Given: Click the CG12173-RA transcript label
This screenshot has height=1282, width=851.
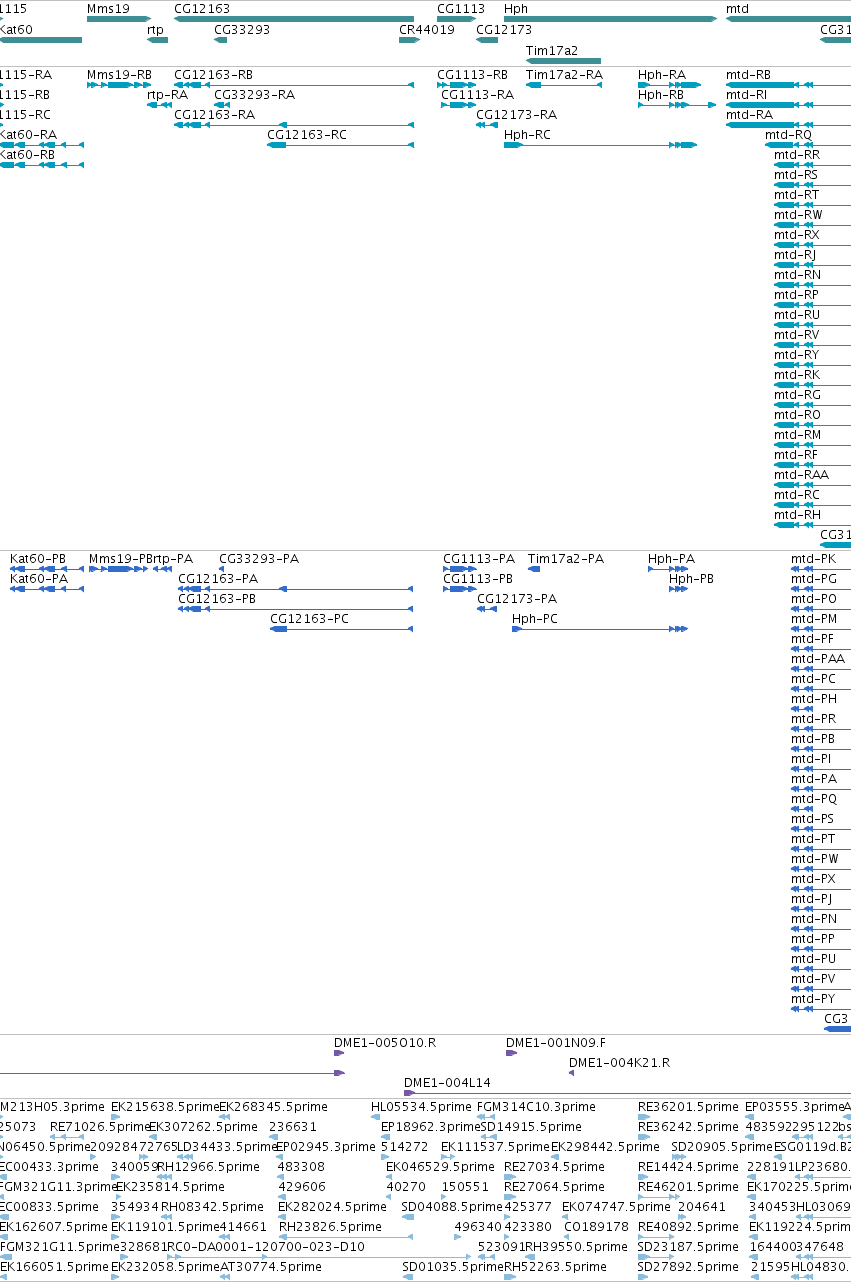Looking at the screenshot, I should point(517,115).
